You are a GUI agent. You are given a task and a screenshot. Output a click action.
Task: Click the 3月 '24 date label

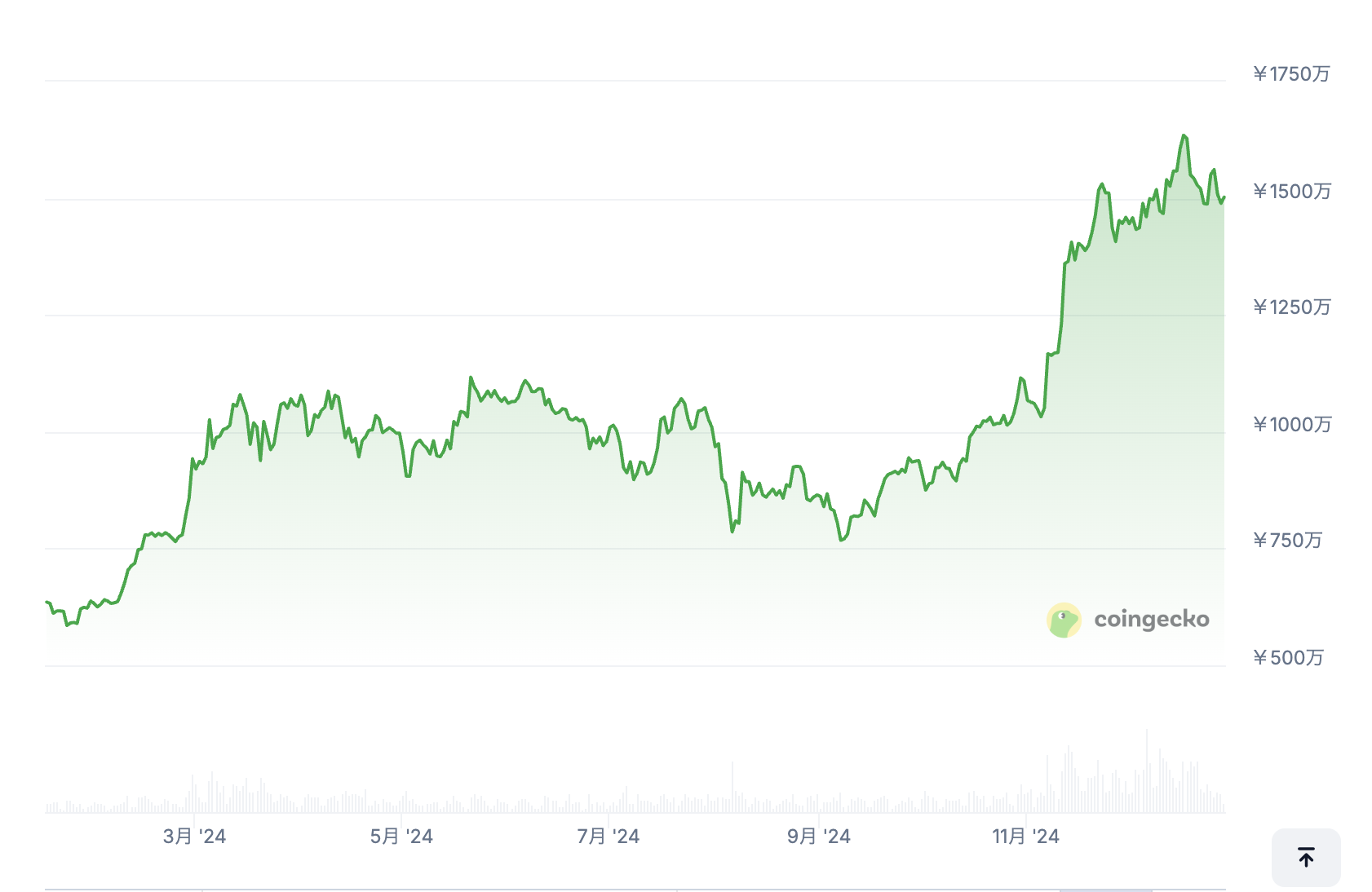(x=194, y=837)
